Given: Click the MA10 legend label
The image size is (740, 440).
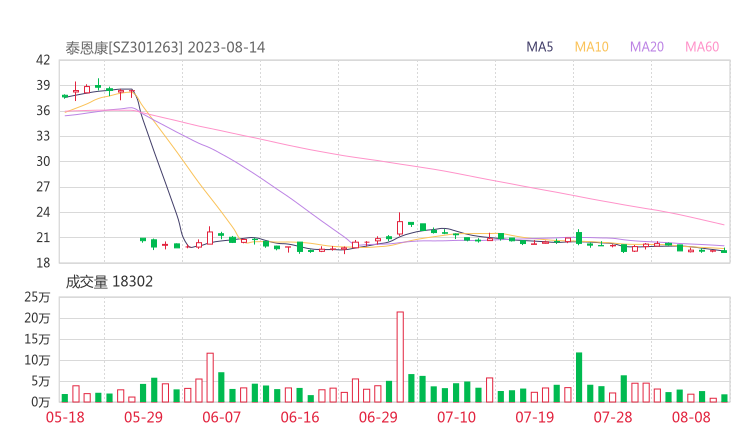Looking at the screenshot, I should pyautogui.click(x=591, y=47).
